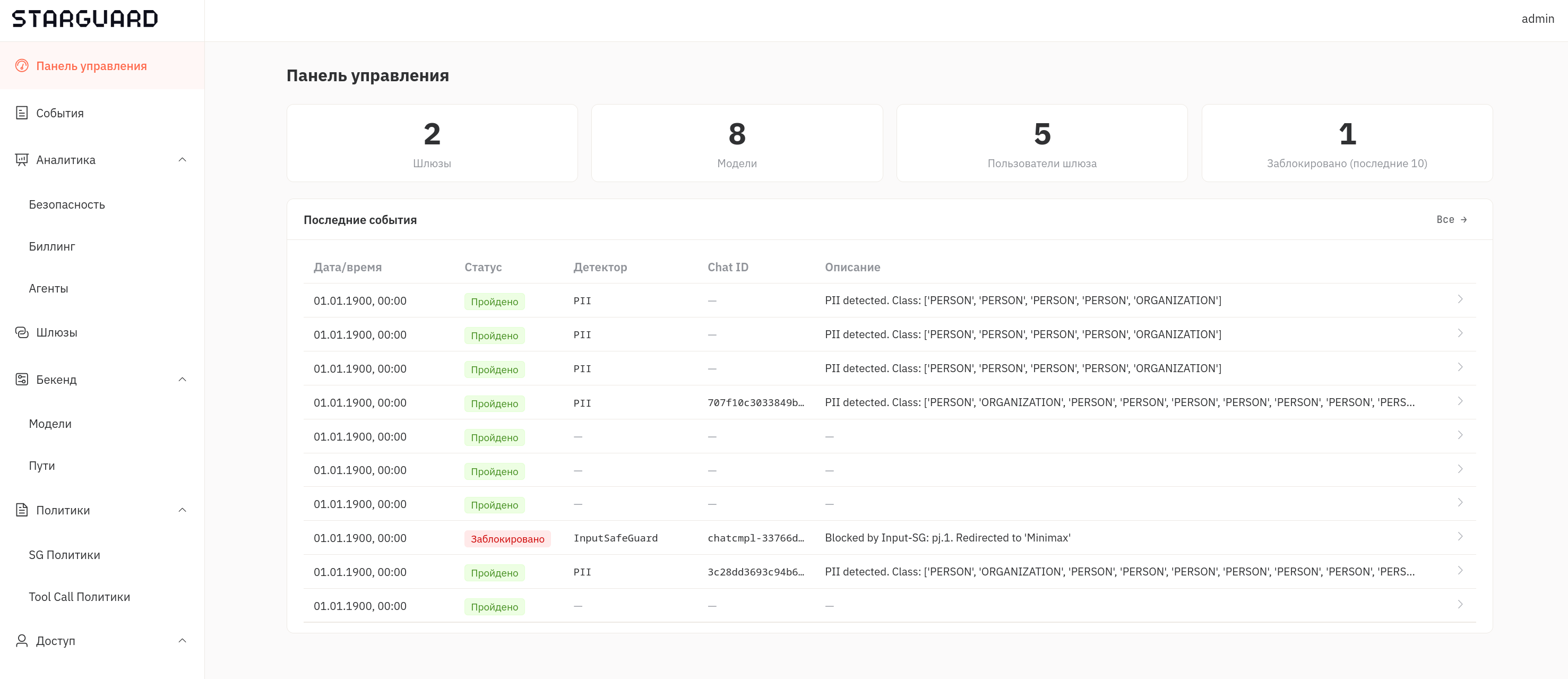Screen dimensions: 1568x679
Task: Open the Шлюзы stat card showing 2
Action: [x=432, y=143]
